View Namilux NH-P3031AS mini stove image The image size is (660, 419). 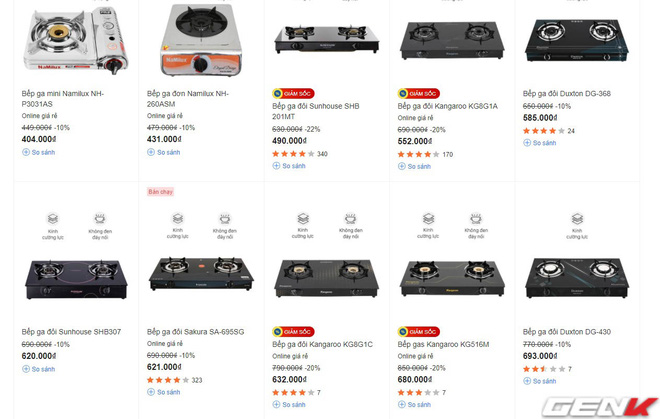click(75, 40)
